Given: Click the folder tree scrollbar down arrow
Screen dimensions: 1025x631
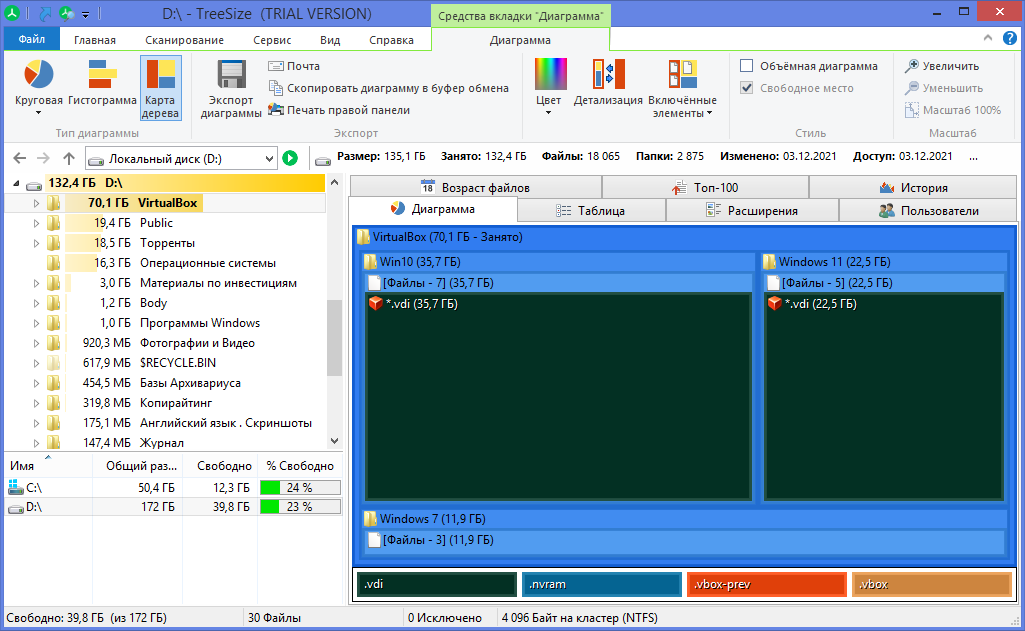Looking at the screenshot, I should point(335,441).
